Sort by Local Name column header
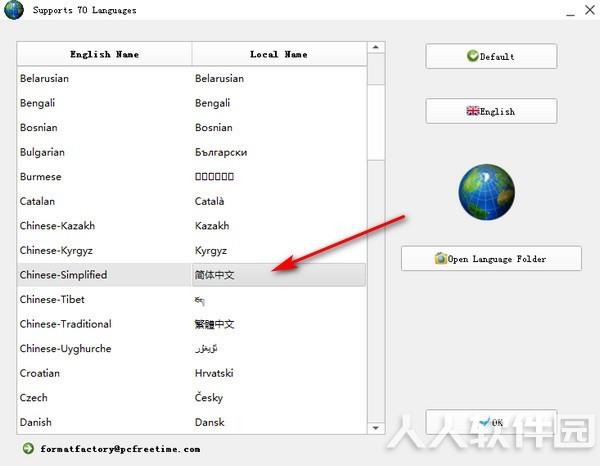 point(279,54)
